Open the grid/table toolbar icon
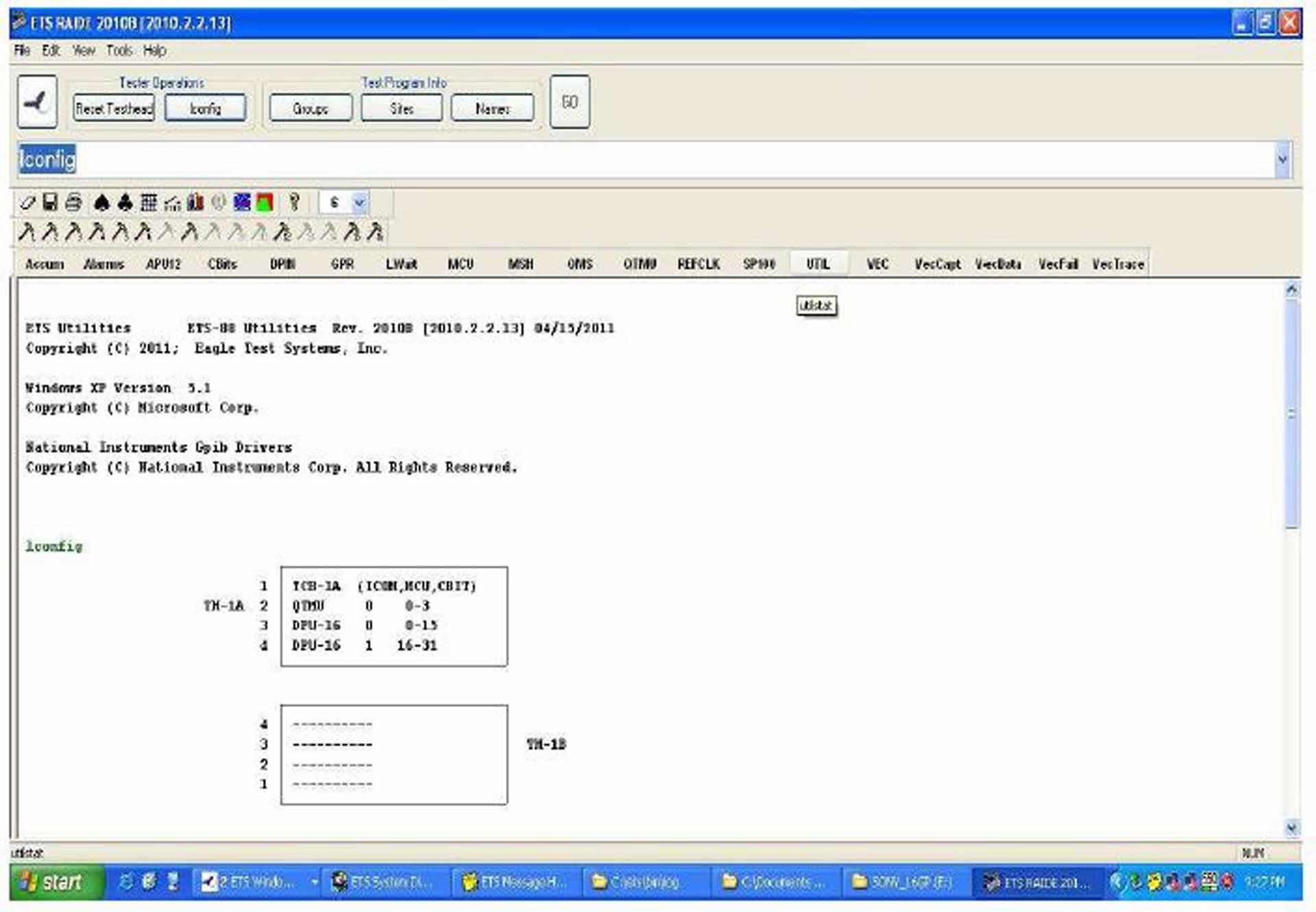 point(149,203)
